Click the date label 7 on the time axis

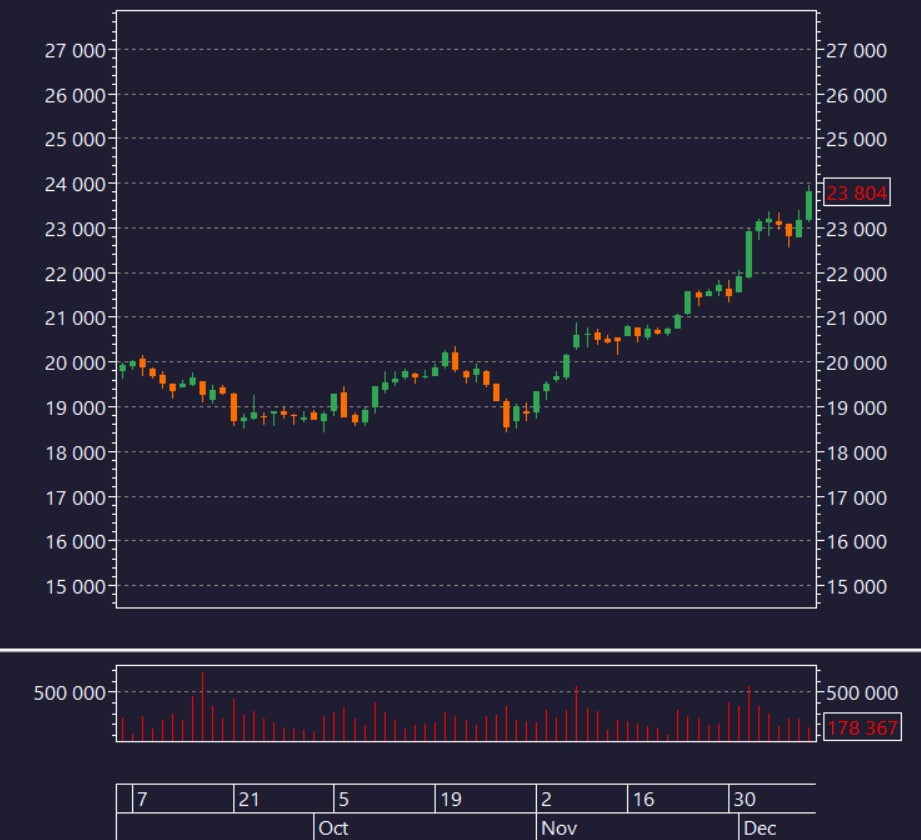[x=142, y=799]
